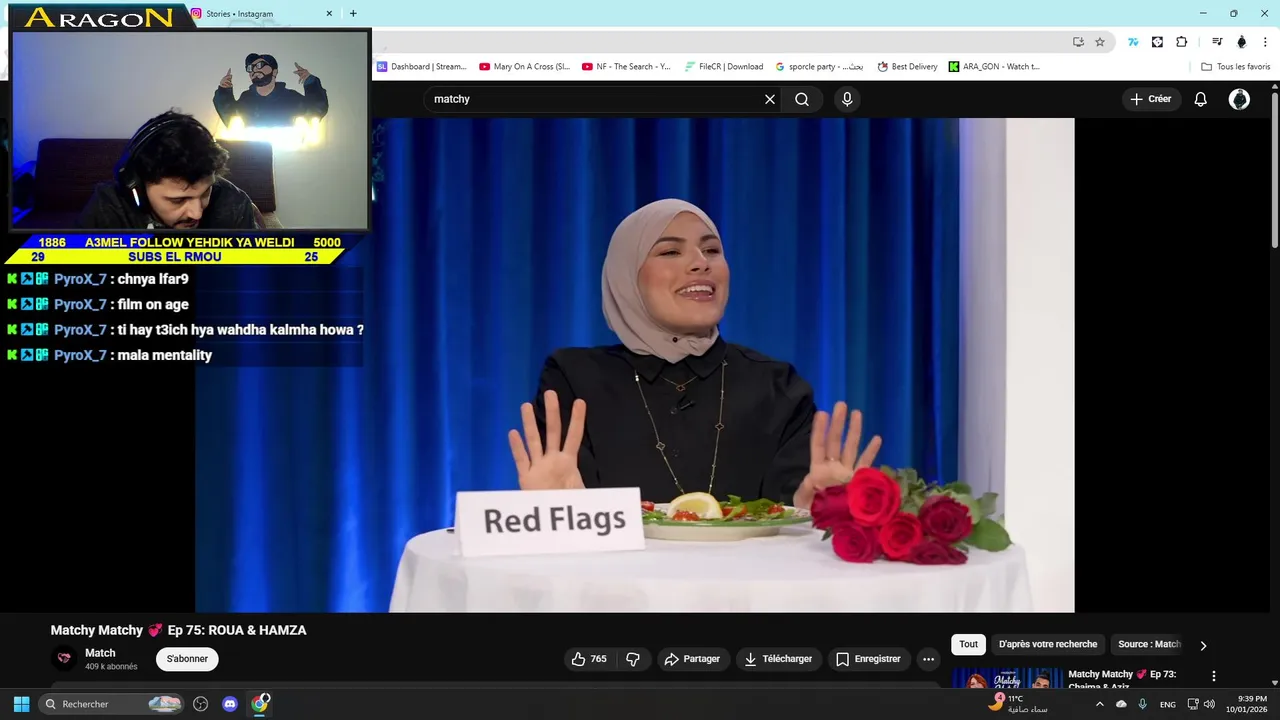1280x720 pixels.
Task: Open the Mary On A Cross bookmark
Action: [525, 67]
